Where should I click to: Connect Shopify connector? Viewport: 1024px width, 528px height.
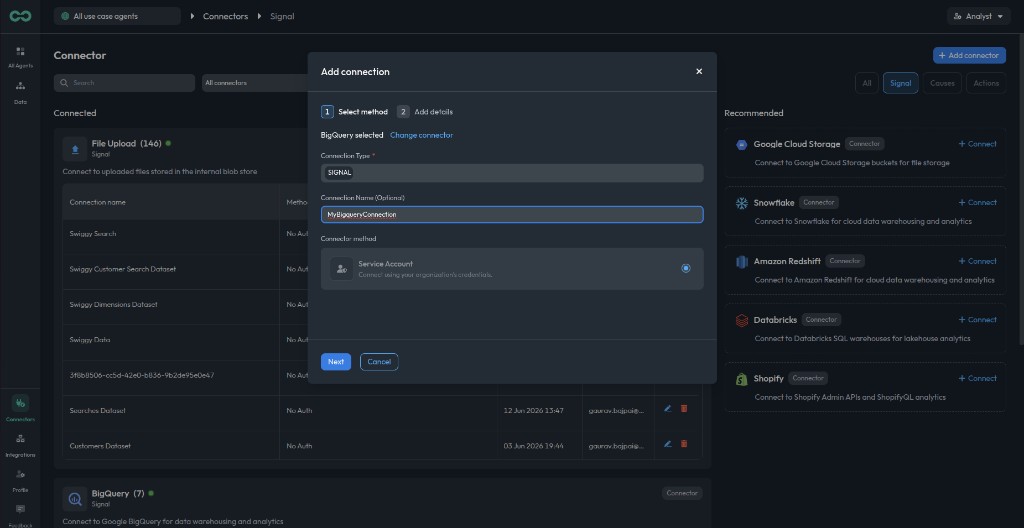pyautogui.click(x=977, y=378)
